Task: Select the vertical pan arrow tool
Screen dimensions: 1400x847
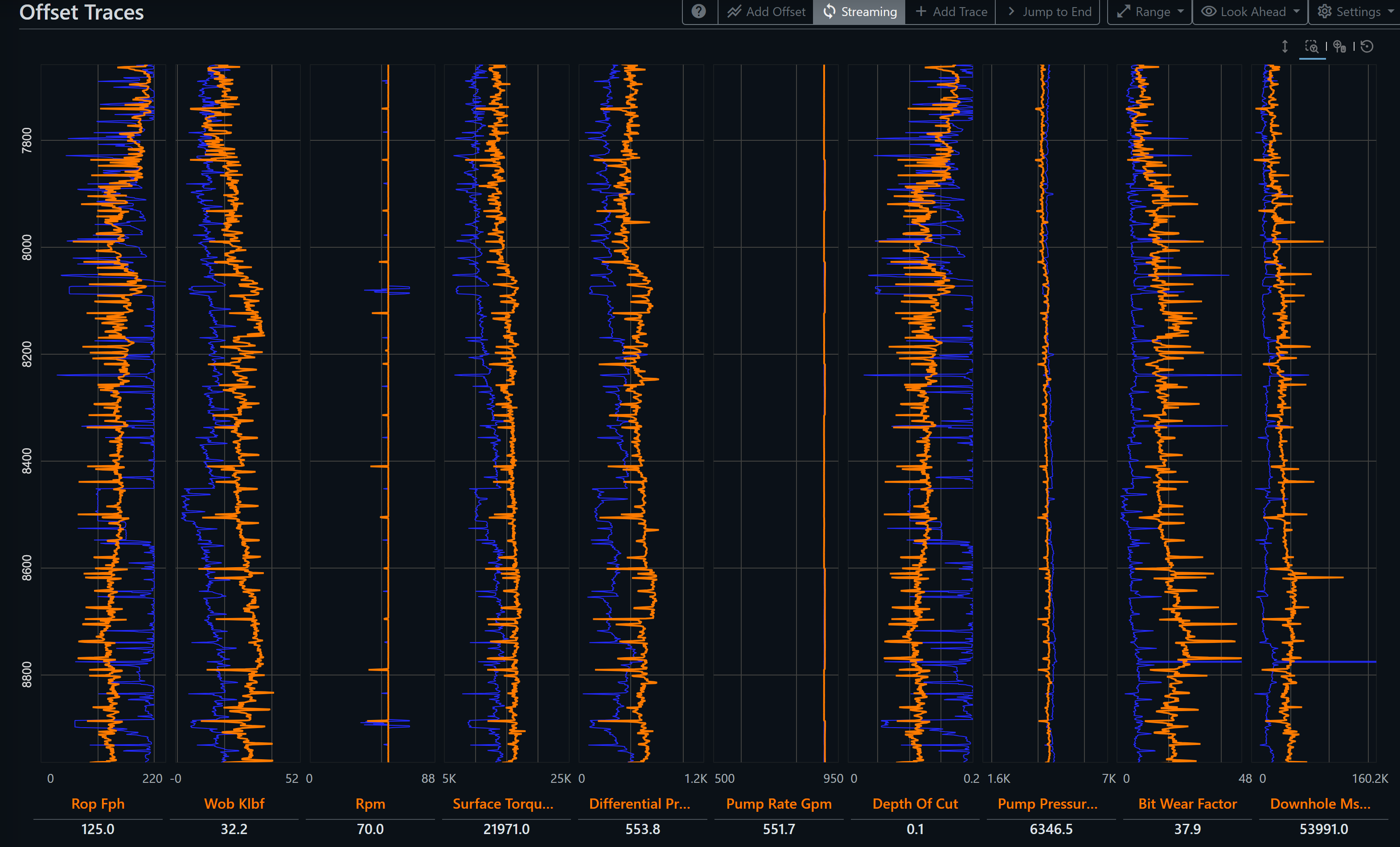Action: (x=1285, y=47)
